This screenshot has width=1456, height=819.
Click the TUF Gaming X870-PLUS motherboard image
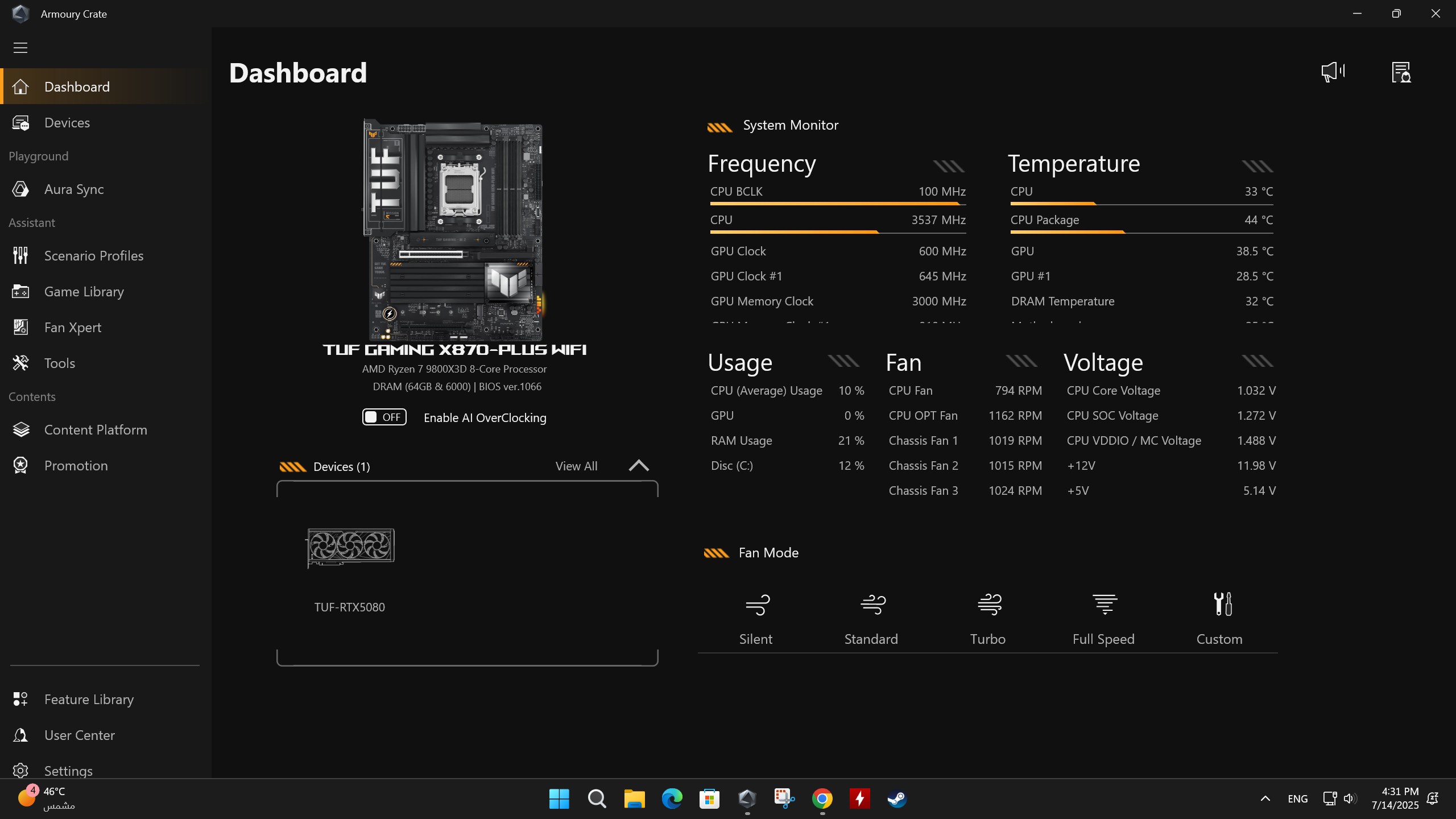coord(453,229)
